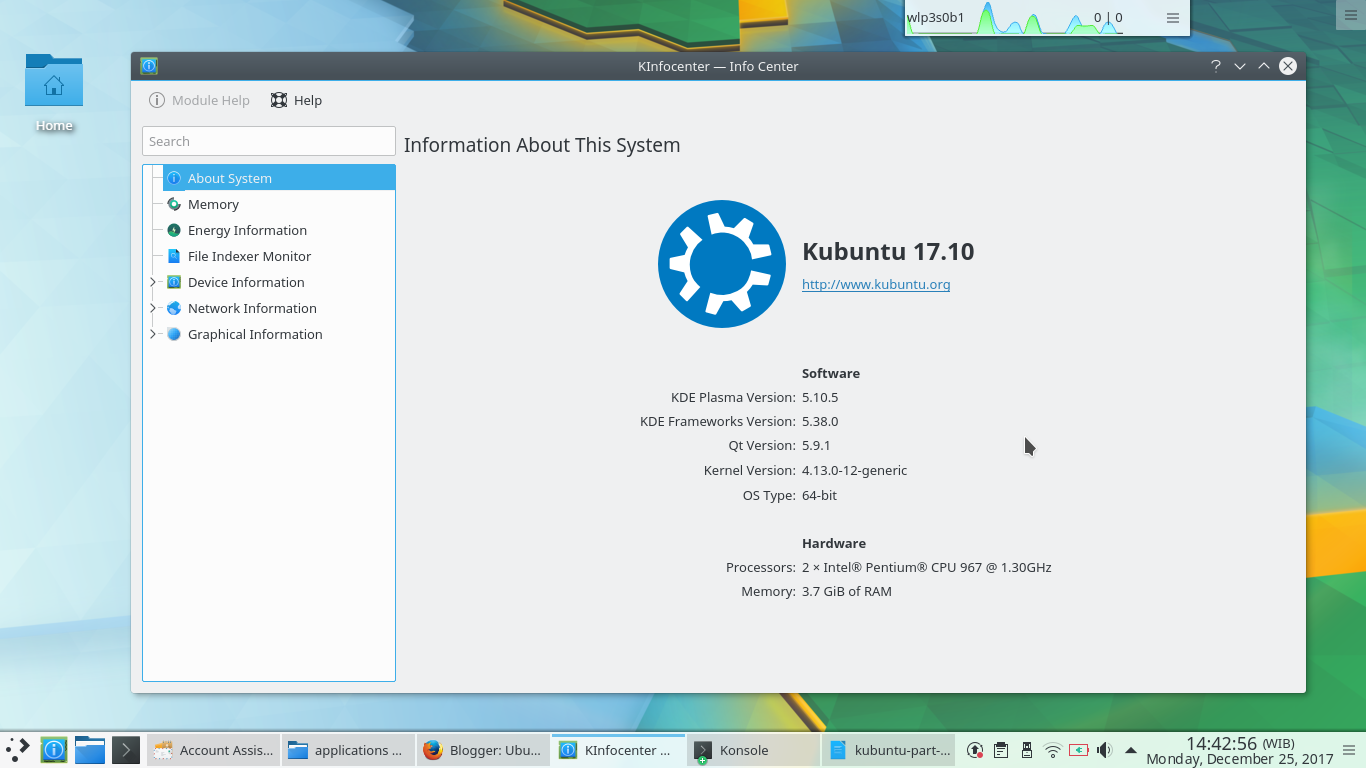Click the update notifier tray icon
Viewport: 1366px width, 768px height.
(x=975, y=750)
